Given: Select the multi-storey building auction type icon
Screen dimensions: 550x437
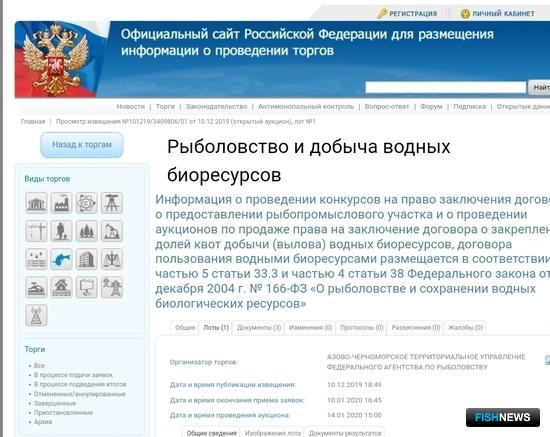Looking at the screenshot, I should pos(87,259).
